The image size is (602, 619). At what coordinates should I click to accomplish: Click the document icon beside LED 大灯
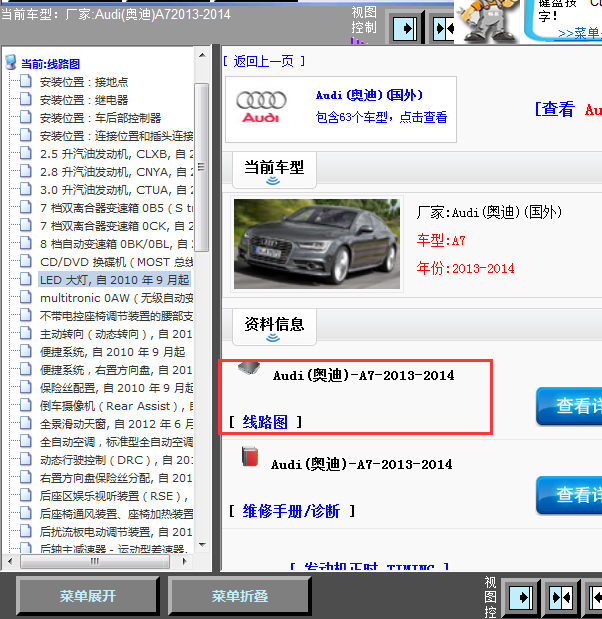pyautogui.click(x=26, y=279)
